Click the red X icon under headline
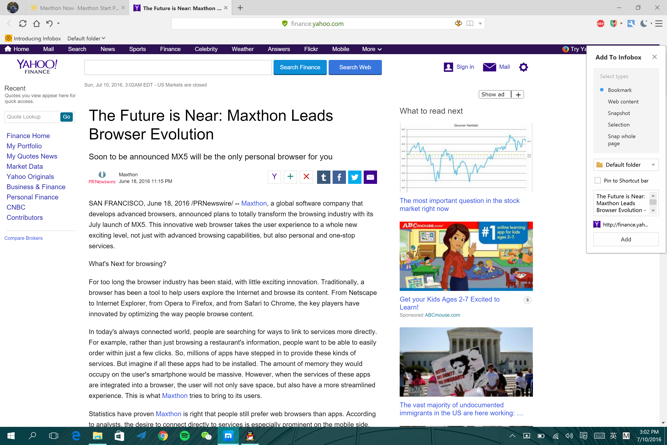 pos(306,177)
